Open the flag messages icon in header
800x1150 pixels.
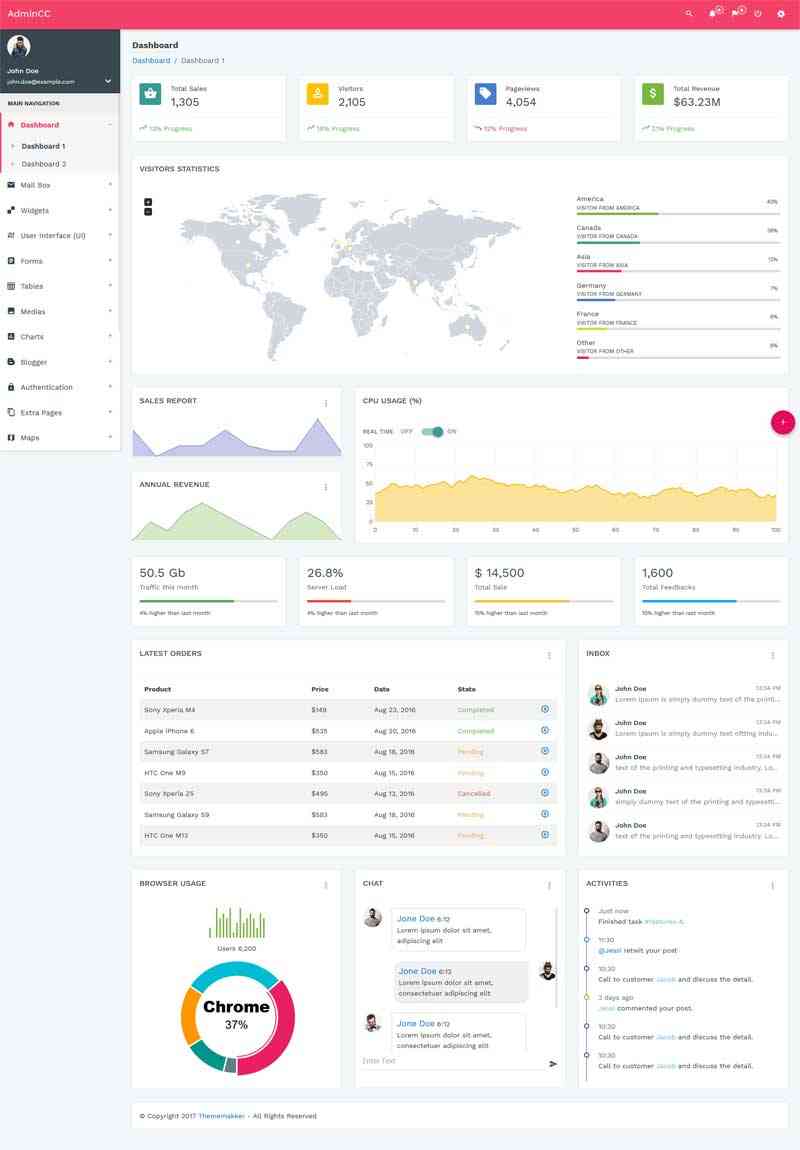(x=735, y=14)
